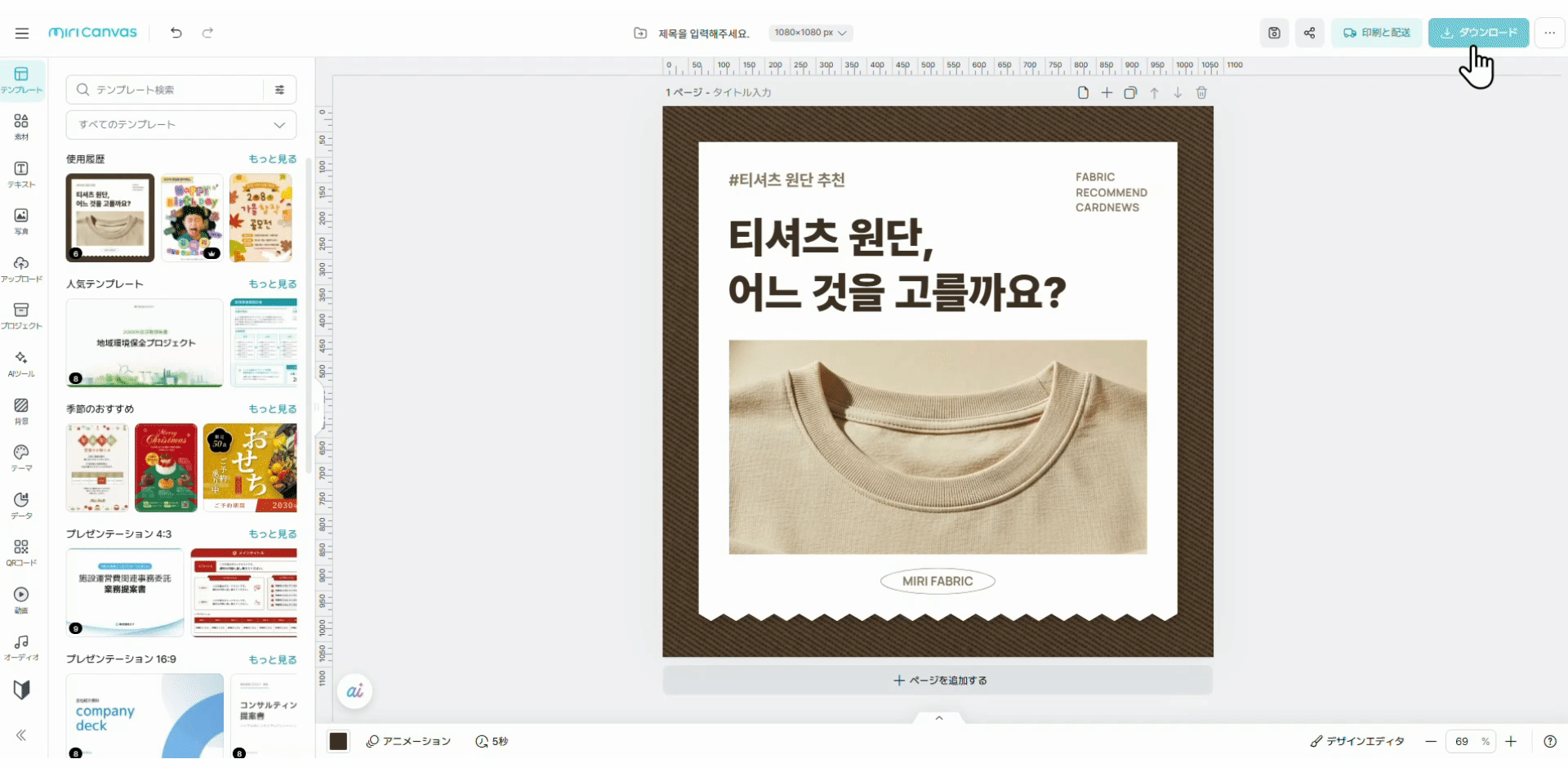Image resolution: width=1568 pixels, height=768 pixels.
Task: Delete page 1 with the trash icon
Action: point(1201,92)
